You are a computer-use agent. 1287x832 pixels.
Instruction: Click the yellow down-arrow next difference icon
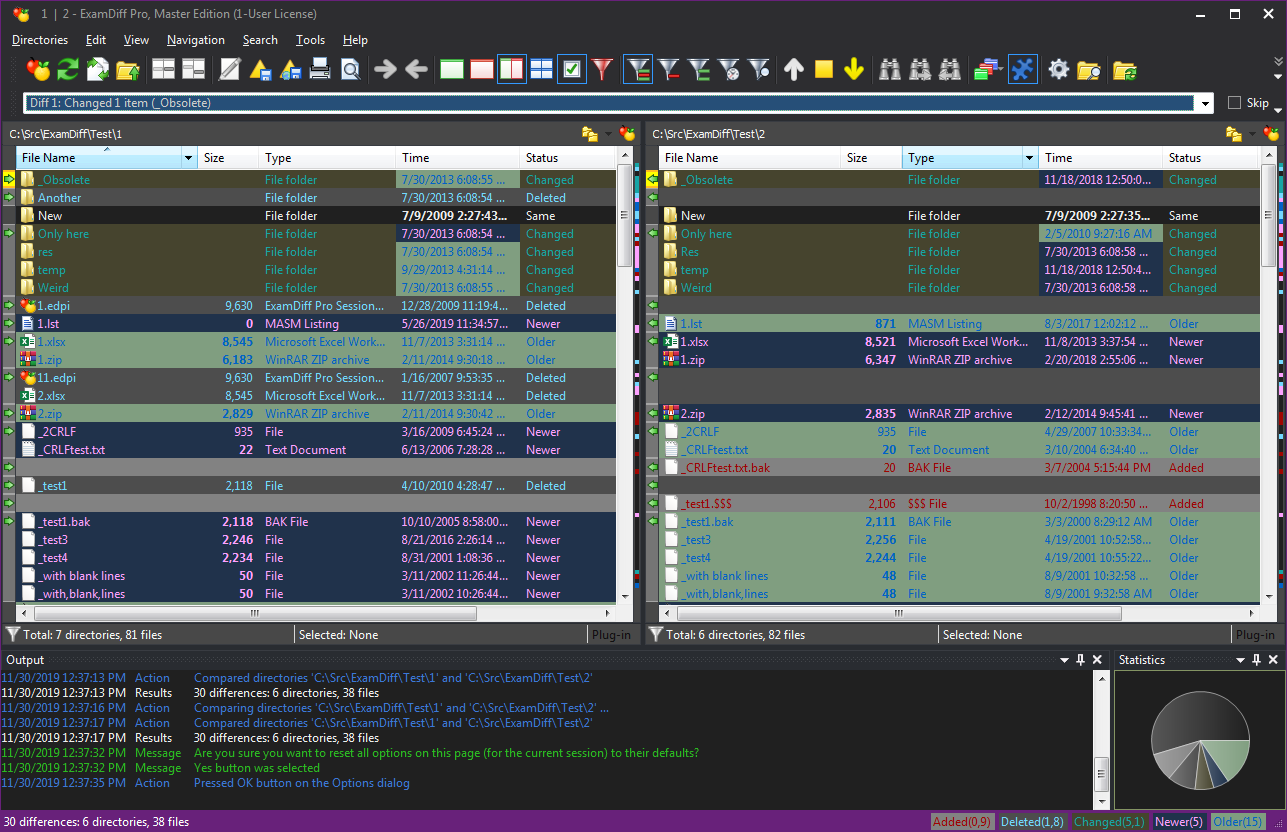tap(853, 69)
